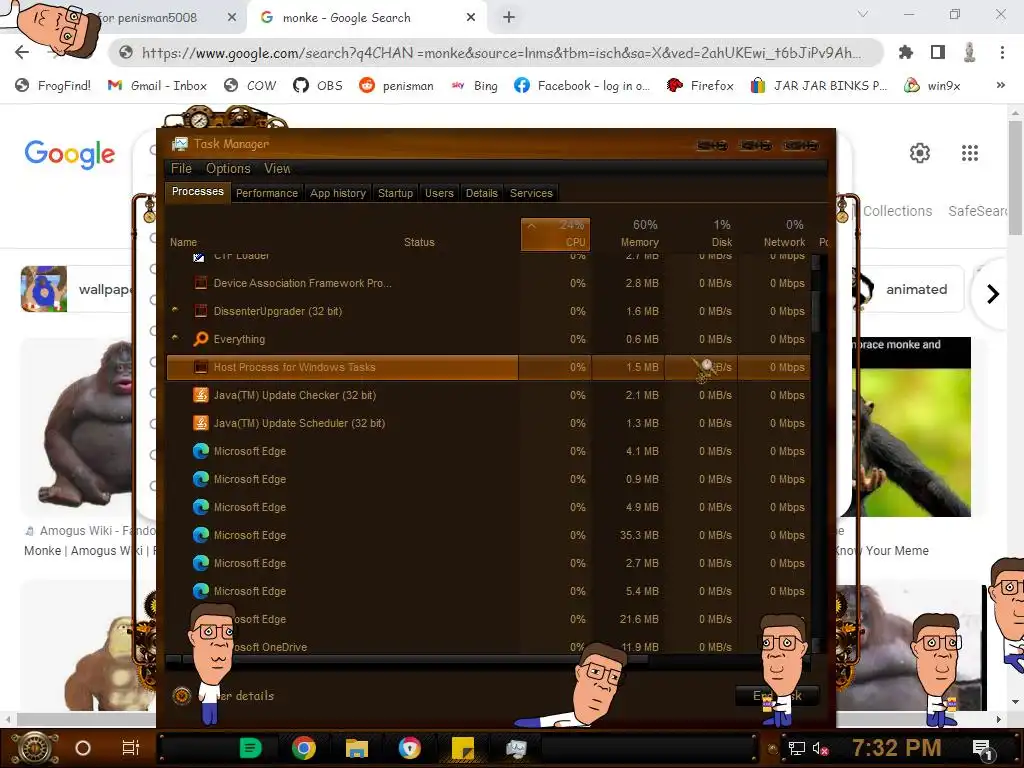Click the Fewer details toggle icon
The width and height of the screenshot is (1024, 768).
182,696
